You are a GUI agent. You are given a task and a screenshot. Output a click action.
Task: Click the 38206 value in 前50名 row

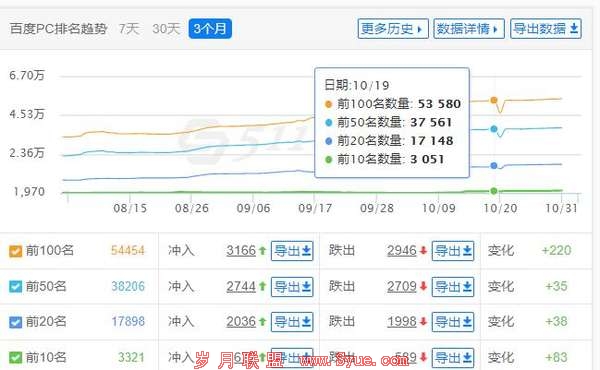pos(128,286)
